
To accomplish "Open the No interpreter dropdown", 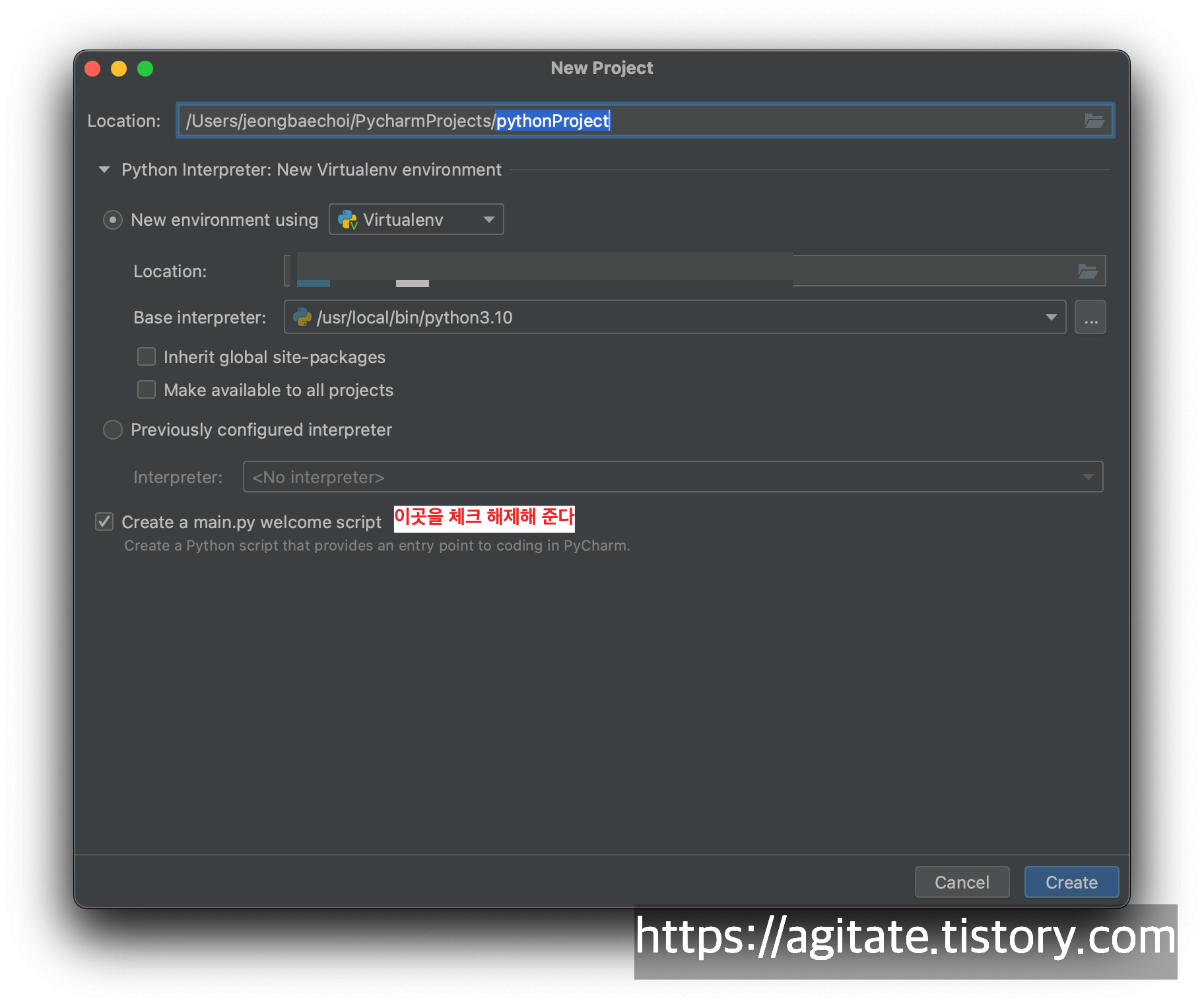I will [673, 477].
